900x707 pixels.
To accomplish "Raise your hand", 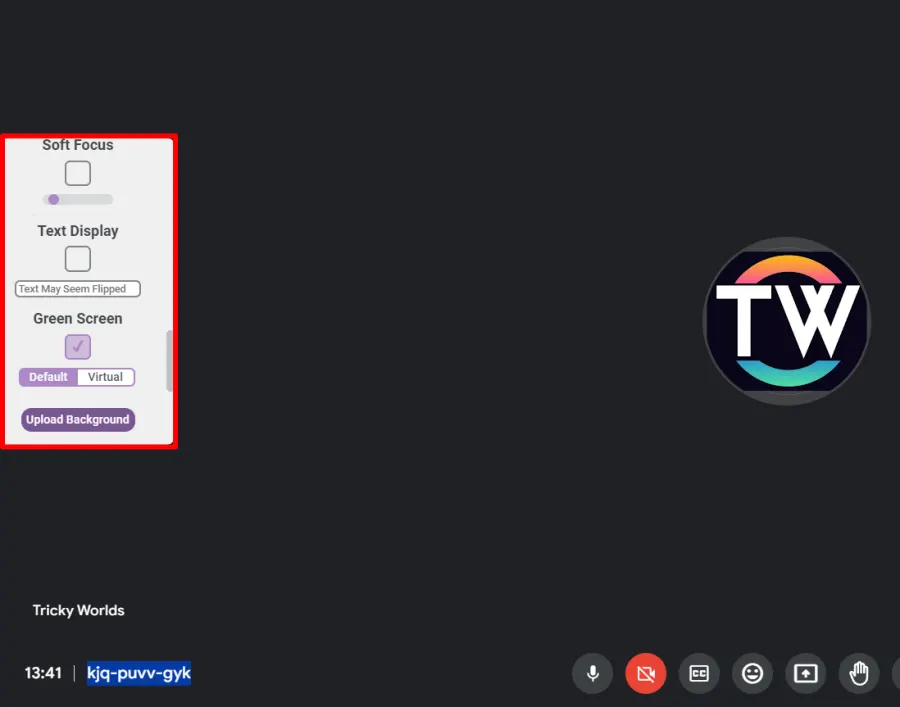I will click(859, 673).
